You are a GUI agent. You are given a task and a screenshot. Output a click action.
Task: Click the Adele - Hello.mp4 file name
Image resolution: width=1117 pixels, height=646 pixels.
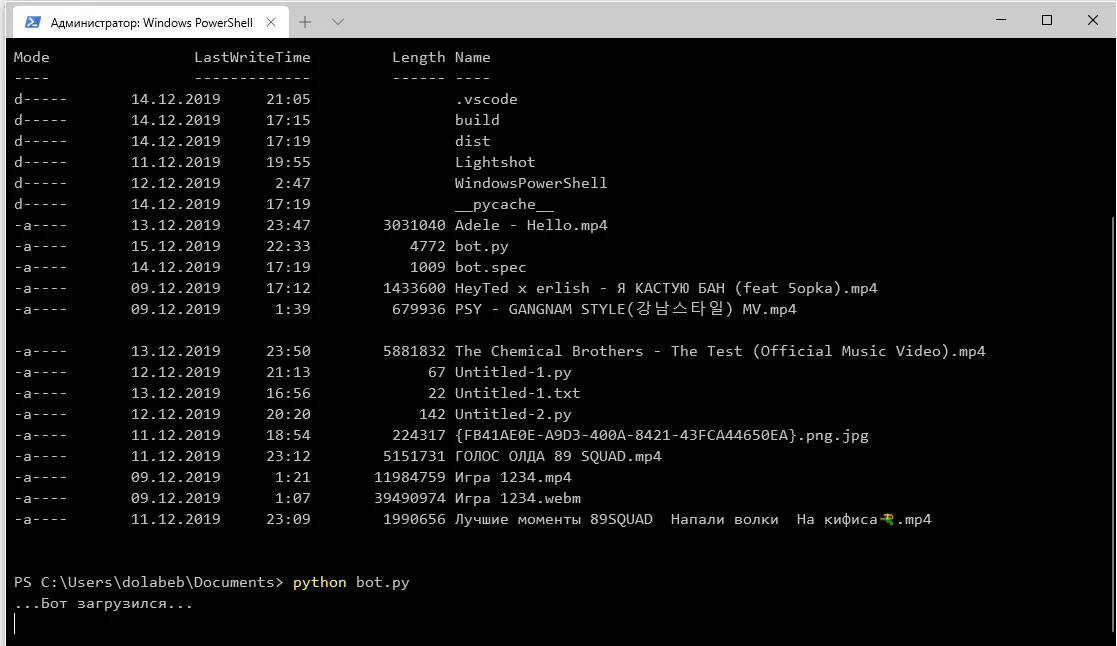531,225
